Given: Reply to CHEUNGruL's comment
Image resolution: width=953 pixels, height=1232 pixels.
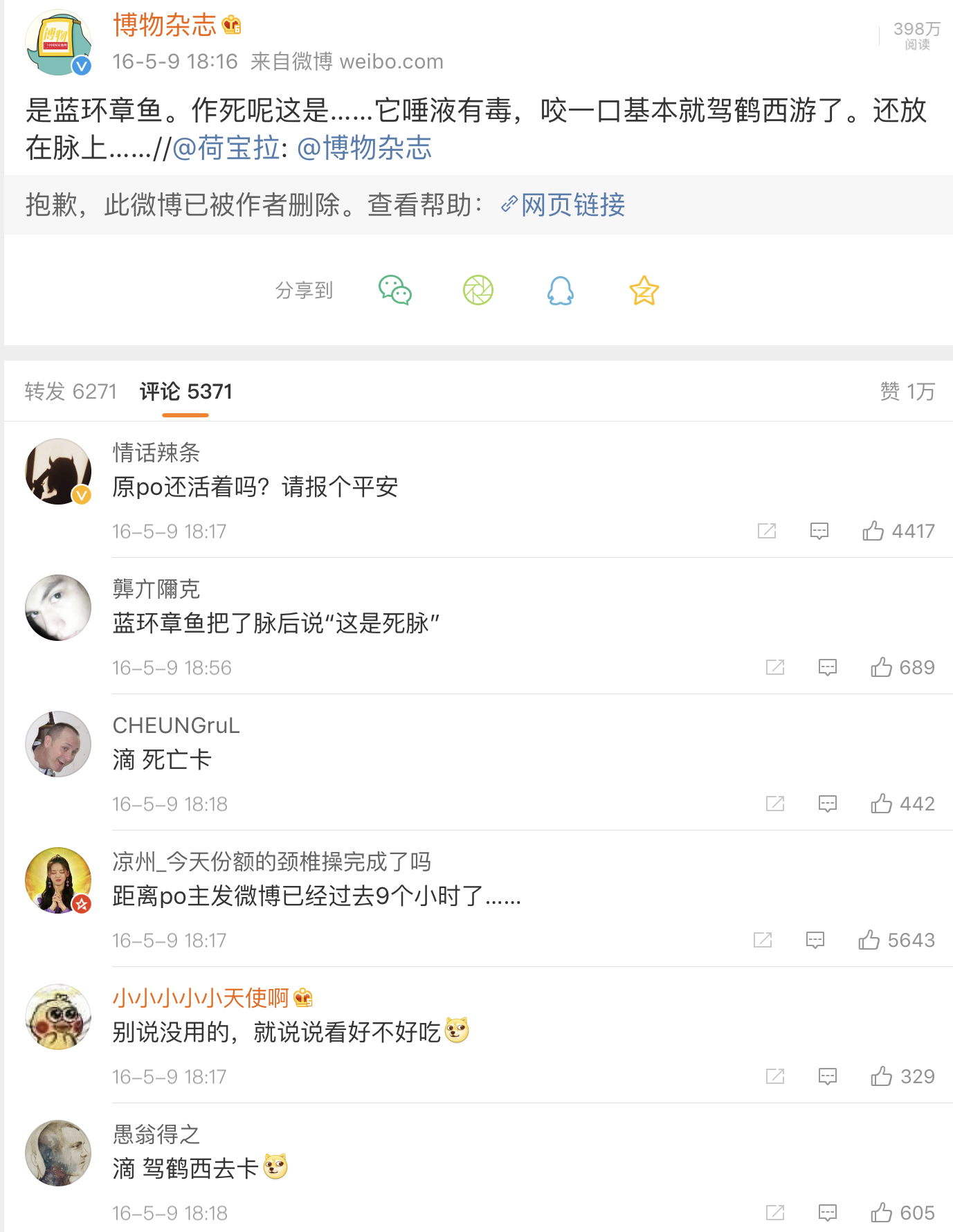Looking at the screenshot, I should tap(828, 804).
